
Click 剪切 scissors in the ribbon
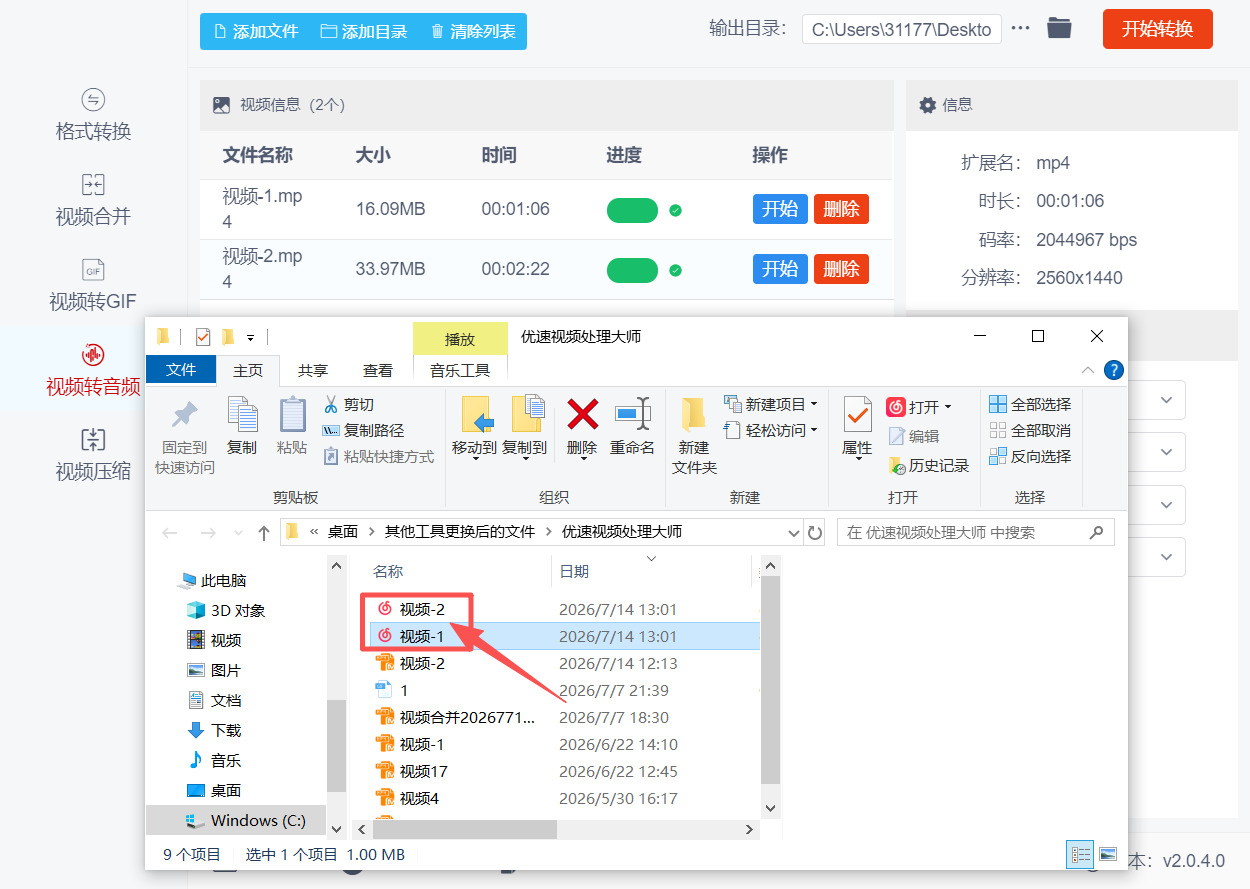[348, 404]
